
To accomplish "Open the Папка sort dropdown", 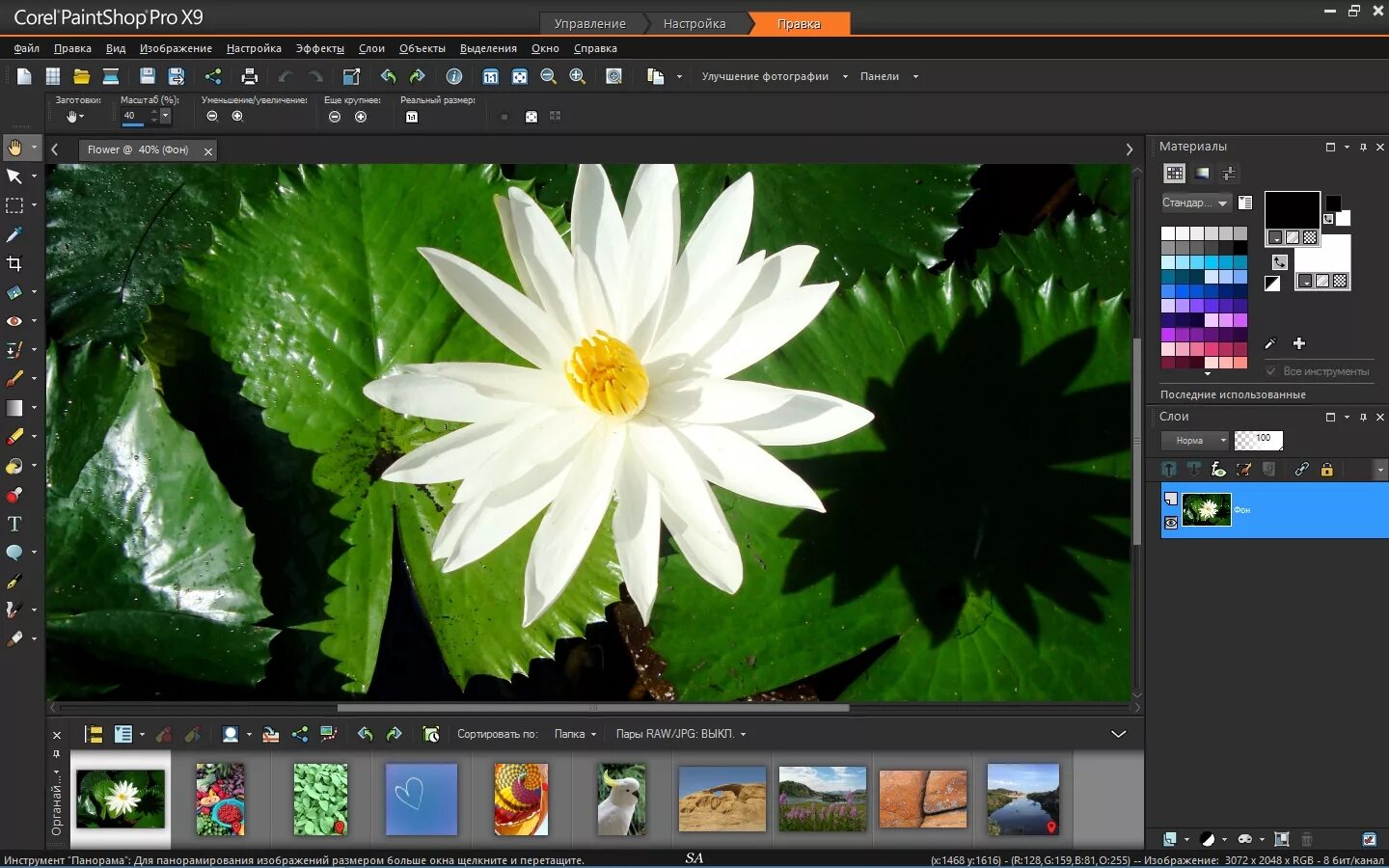I will click(575, 734).
